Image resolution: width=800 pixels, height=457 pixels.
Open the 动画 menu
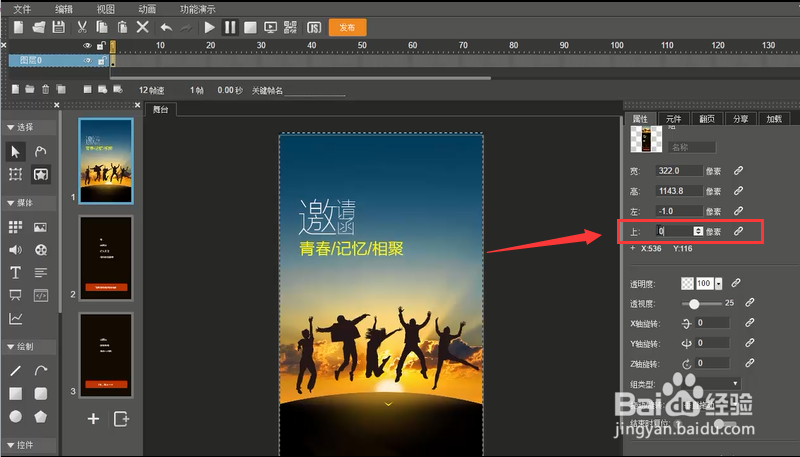coord(147,9)
